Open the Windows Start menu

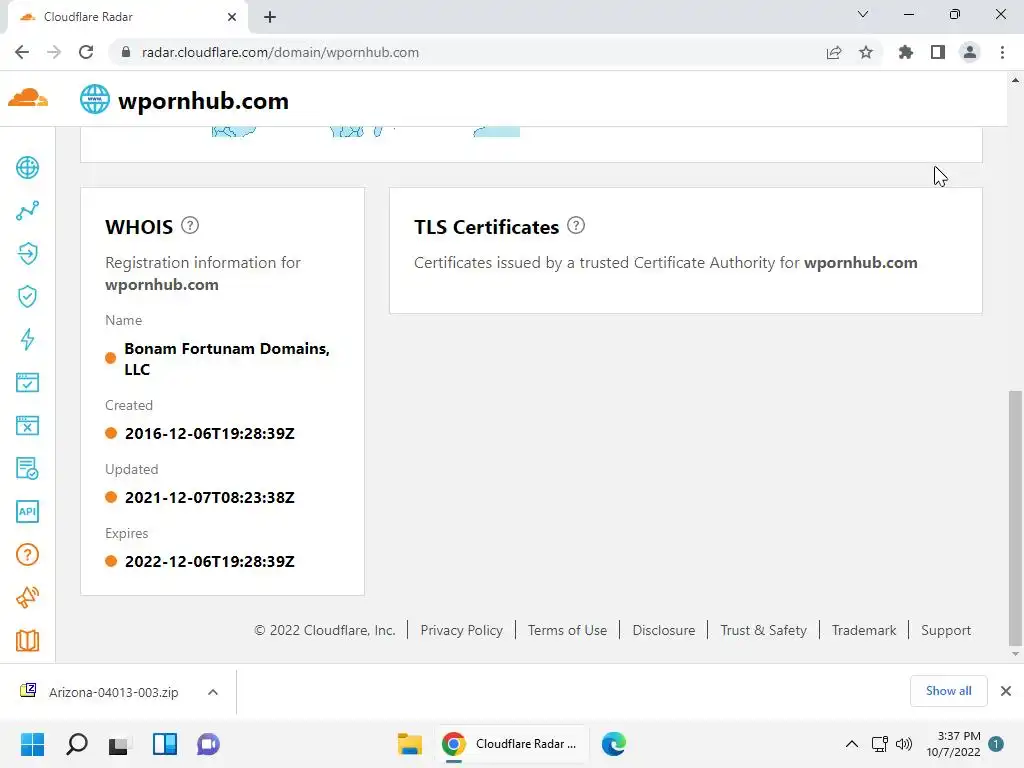[x=33, y=744]
